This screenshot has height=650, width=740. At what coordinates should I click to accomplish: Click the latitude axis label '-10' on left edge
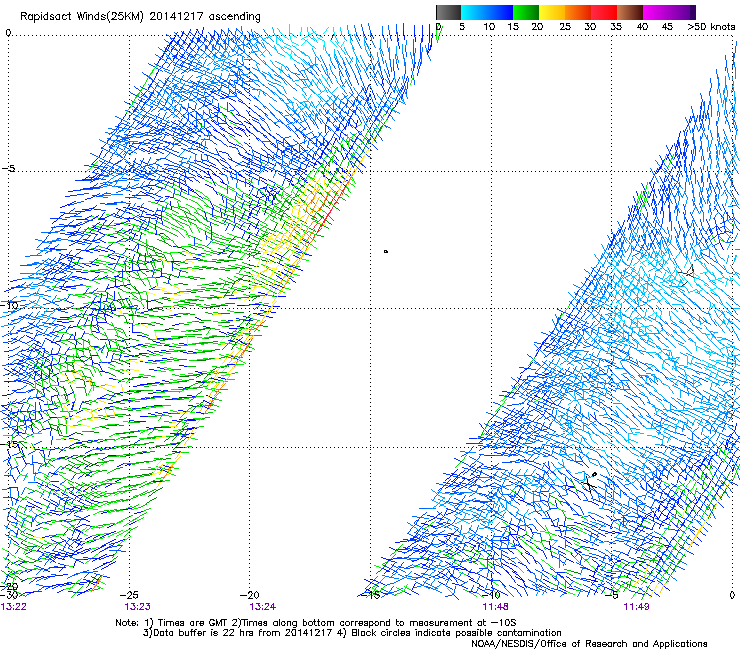[x=9, y=305]
